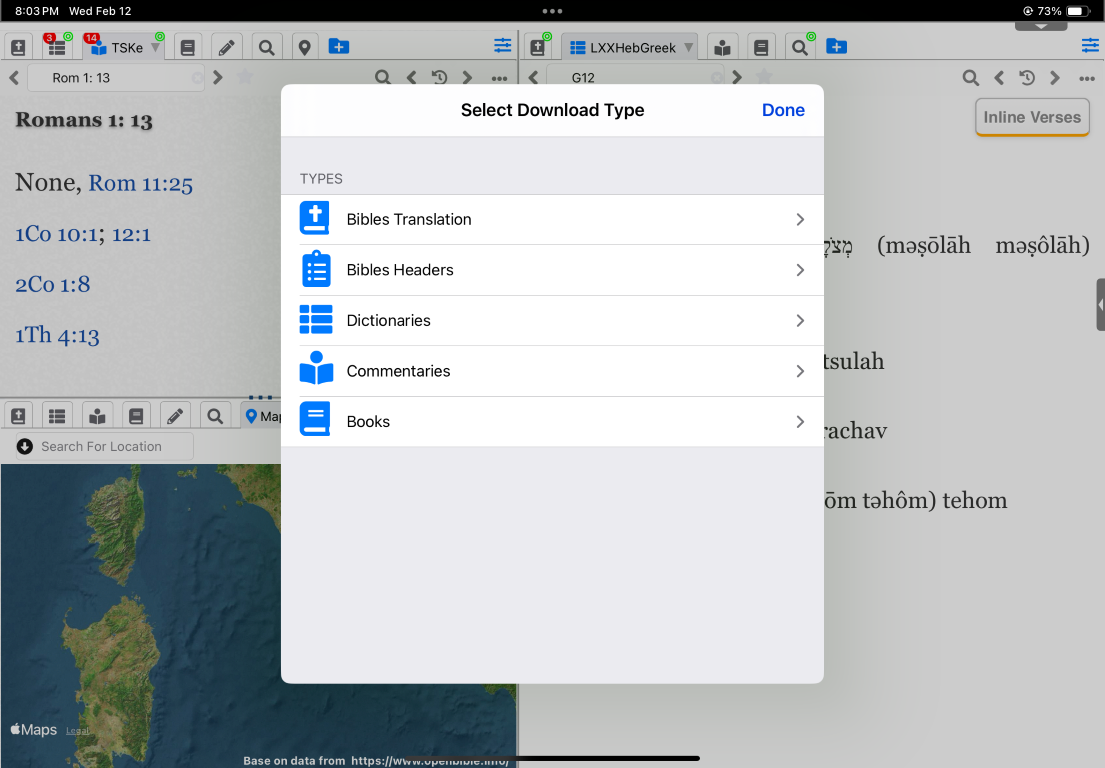Select the Bibles Headers download type

pyautogui.click(x=552, y=270)
